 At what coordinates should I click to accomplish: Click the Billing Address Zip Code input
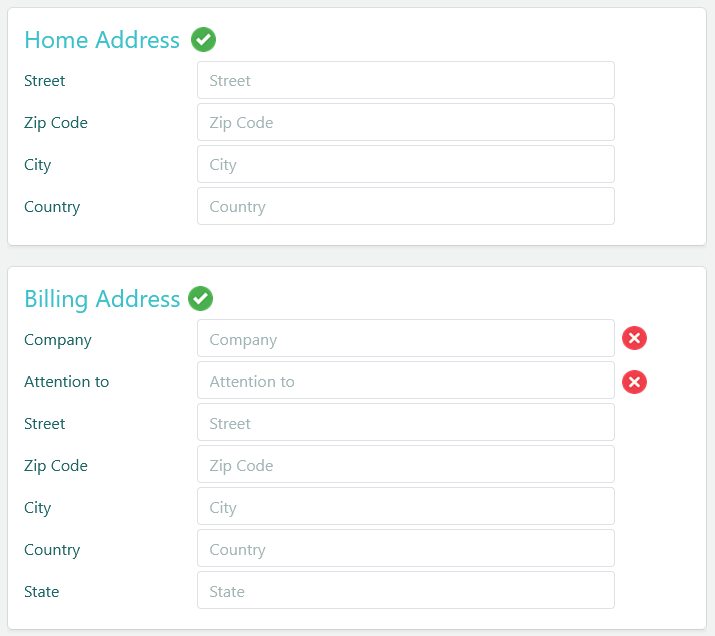click(405, 465)
